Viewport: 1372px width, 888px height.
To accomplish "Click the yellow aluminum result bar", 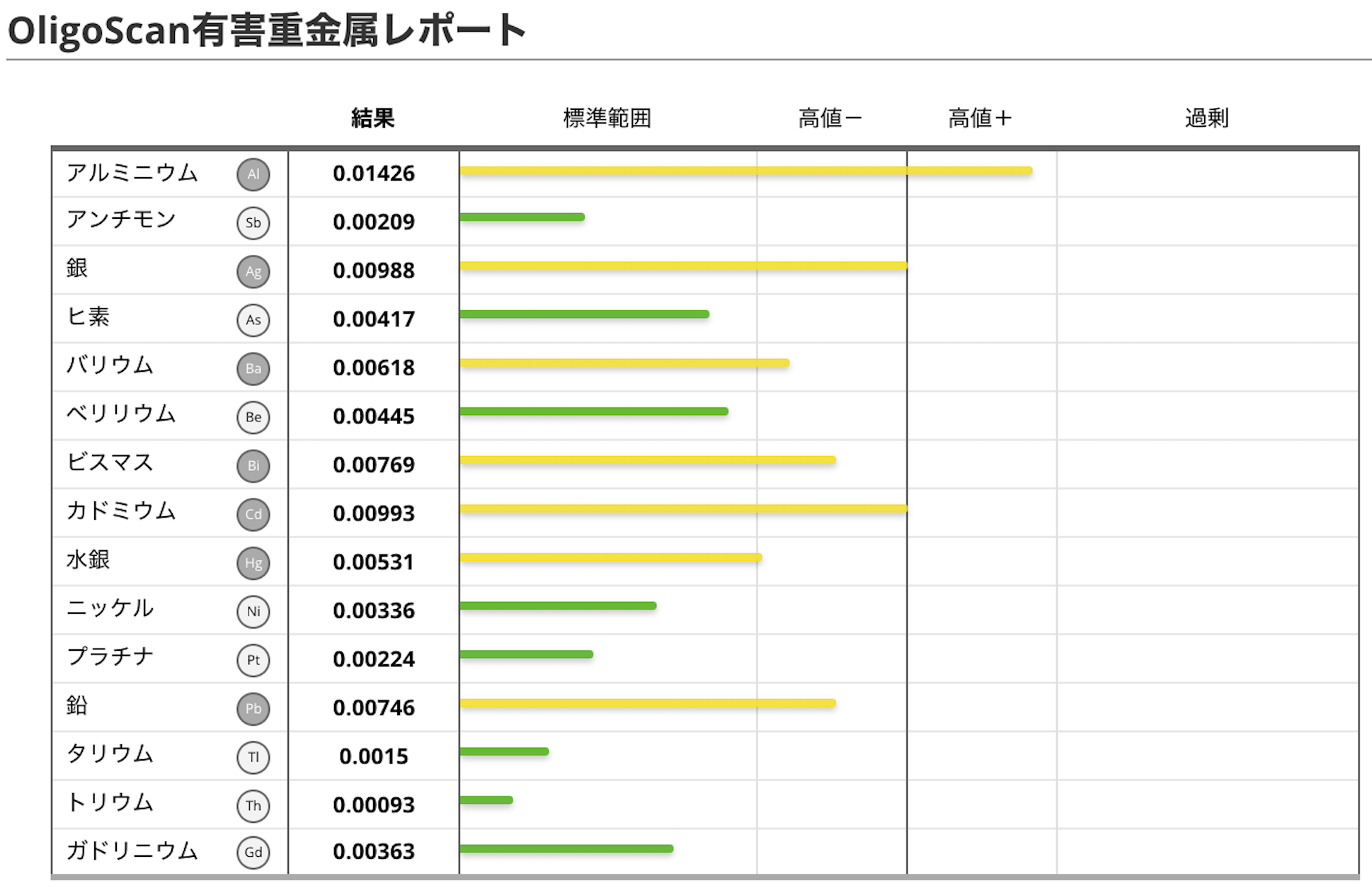I will click(745, 171).
